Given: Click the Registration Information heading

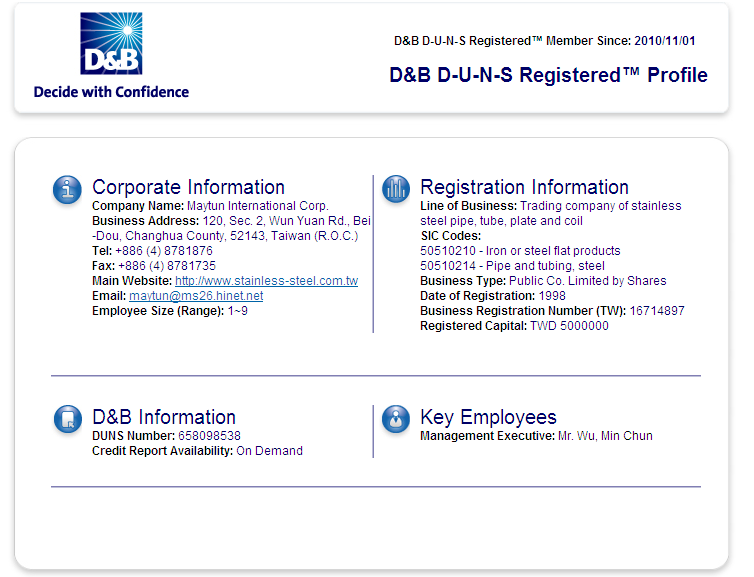Looking at the screenshot, I should 525,187.
